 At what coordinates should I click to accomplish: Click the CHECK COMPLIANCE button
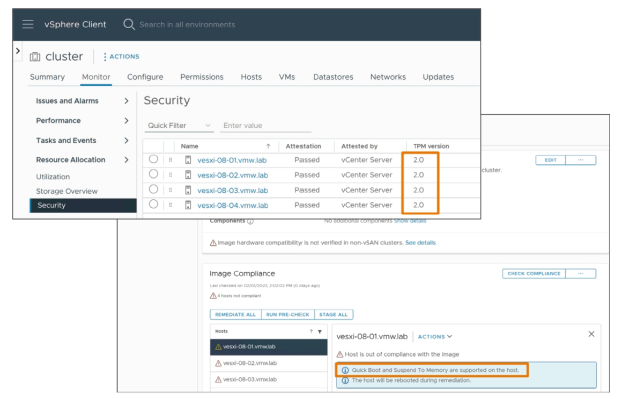click(534, 273)
